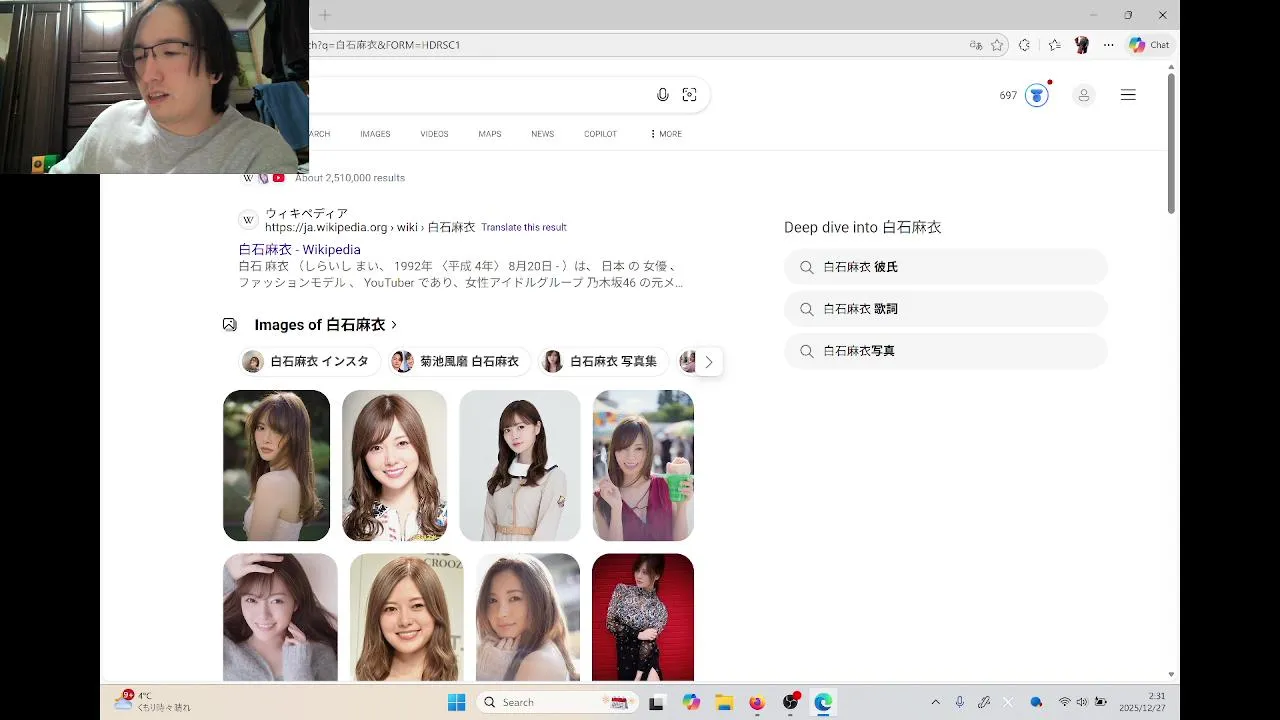This screenshot has width=1280, height=720.
Task: Switch to the MAPS search tab
Action: 489,134
